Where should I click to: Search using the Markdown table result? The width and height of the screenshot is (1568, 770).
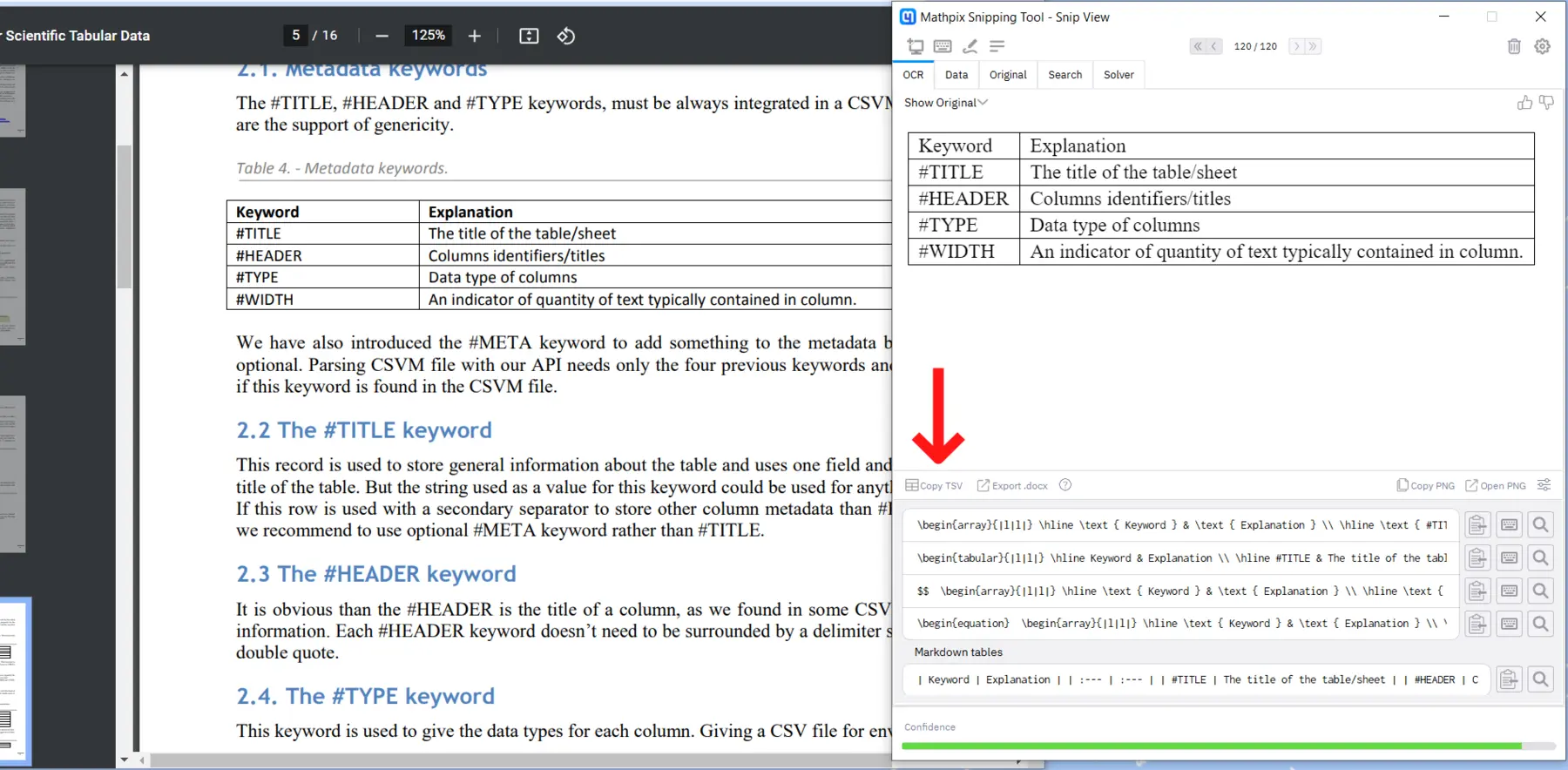[1541, 679]
